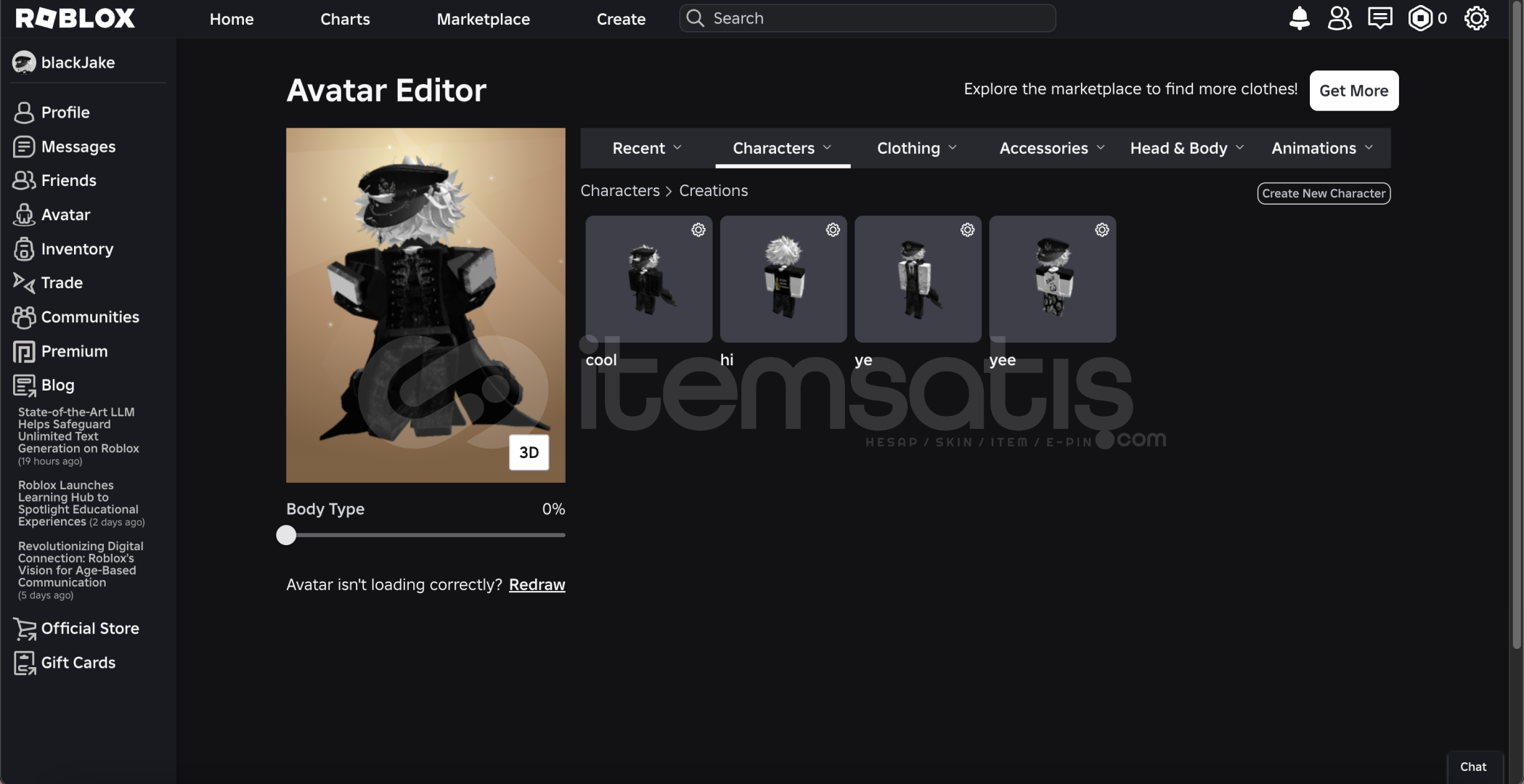Open Roblox Launches Learning Hub blog post

(81, 503)
